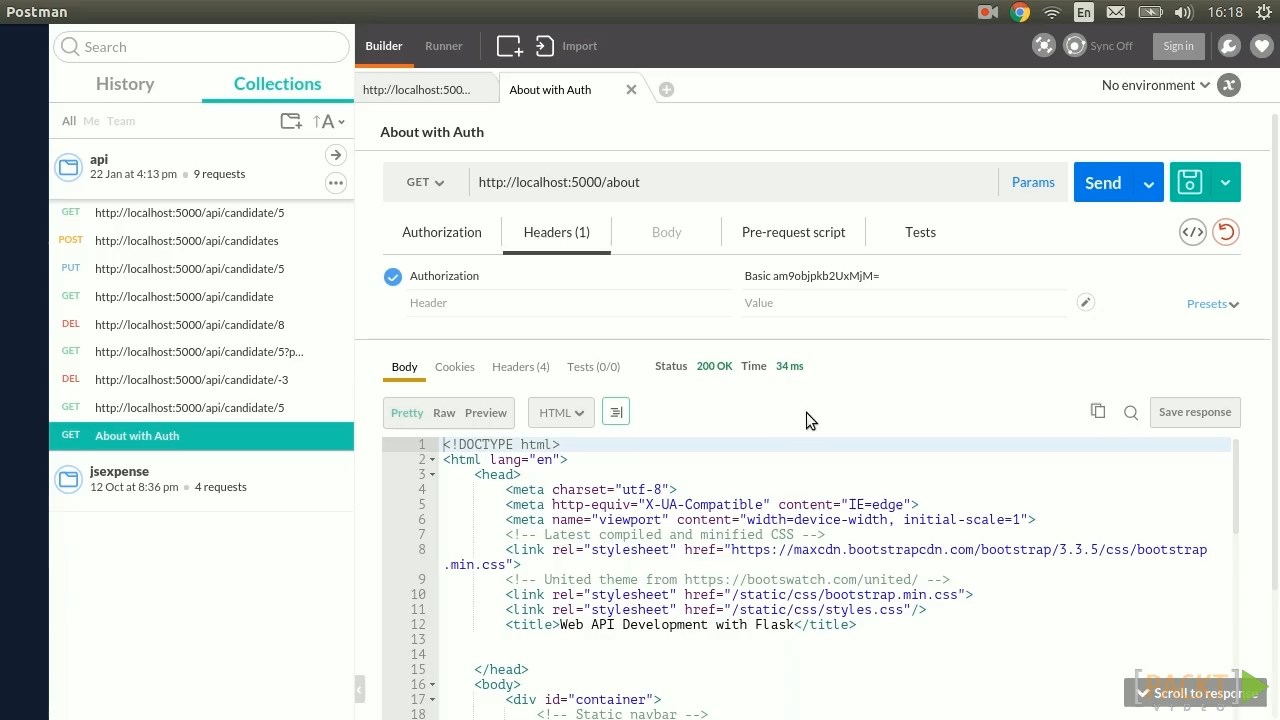The width and height of the screenshot is (1280, 720).
Task: Click the blue Send button
Action: [x=1103, y=182]
